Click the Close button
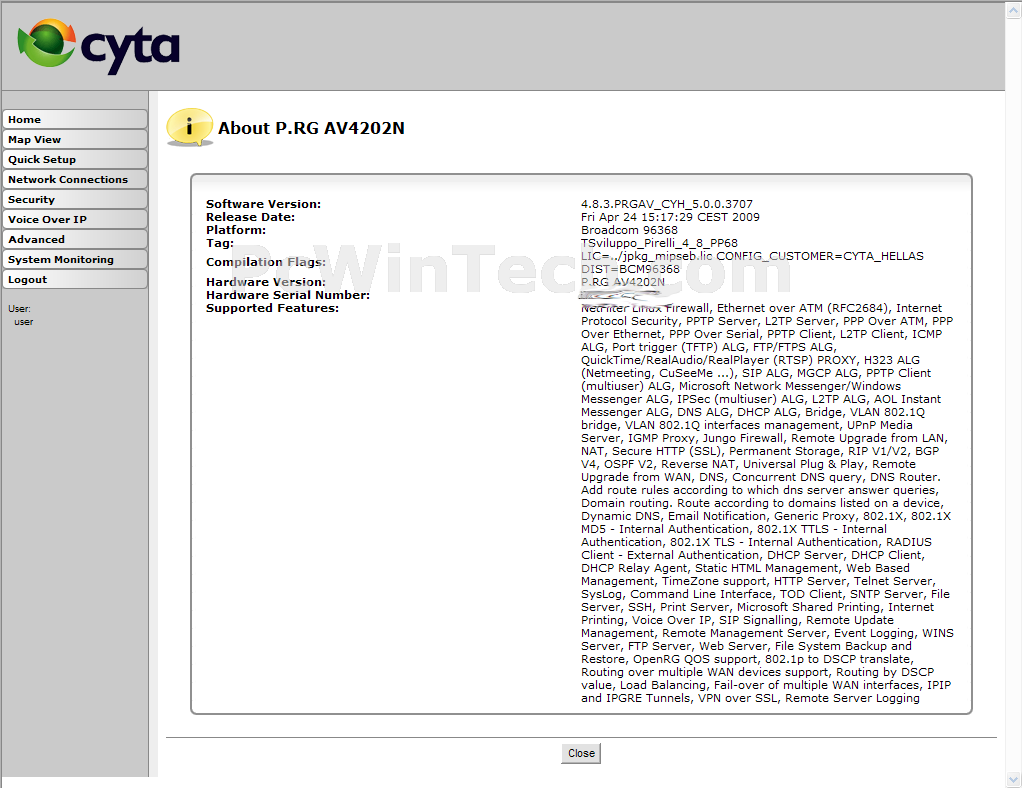1022x788 pixels. 581,753
